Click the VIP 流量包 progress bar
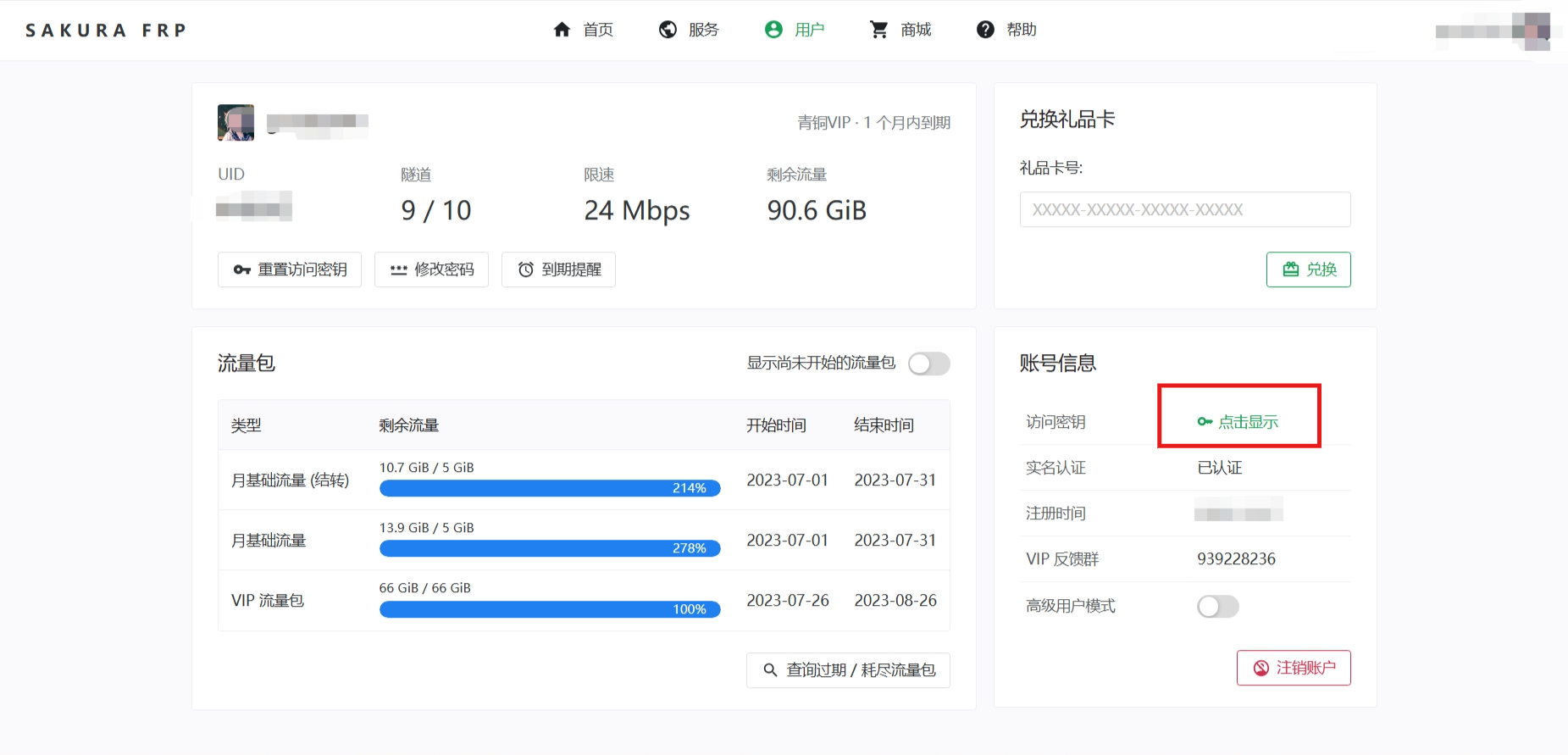The height and width of the screenshot is (755, 1568). coord(550,609)
